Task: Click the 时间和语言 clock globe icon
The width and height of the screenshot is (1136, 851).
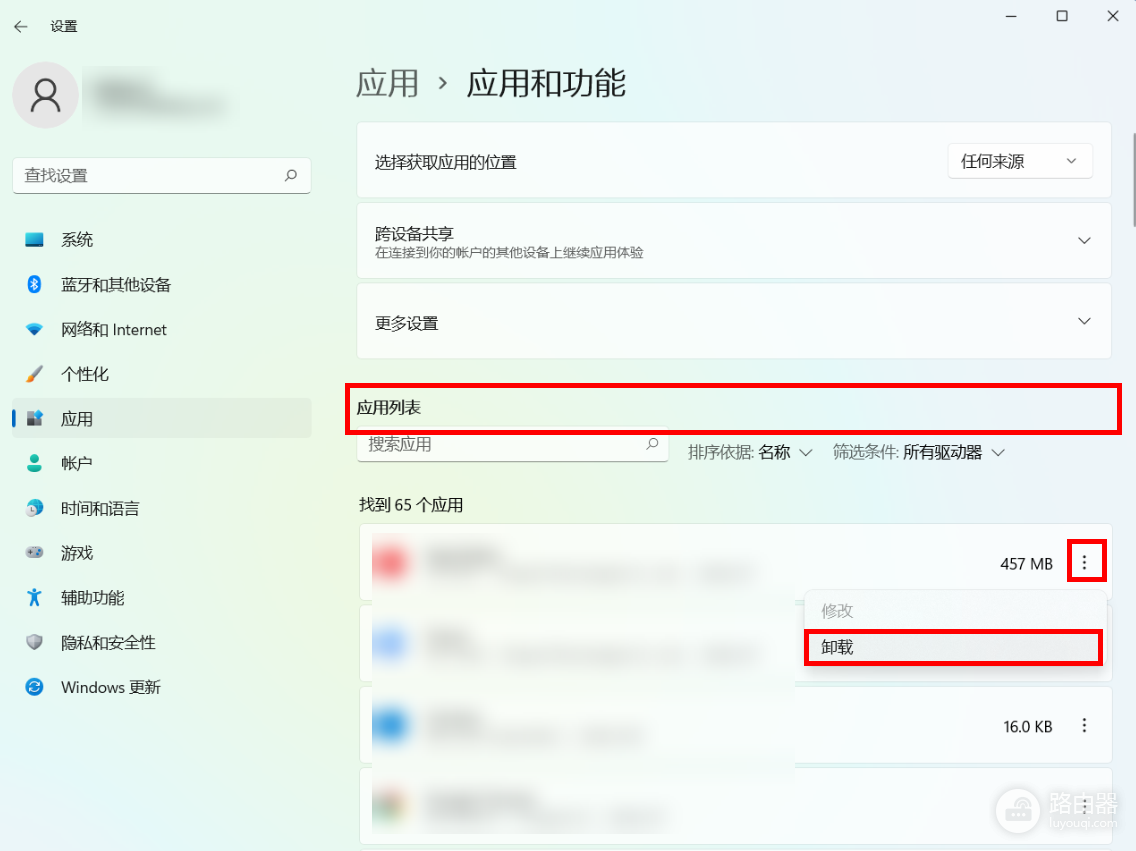Action: coord(34,508)
